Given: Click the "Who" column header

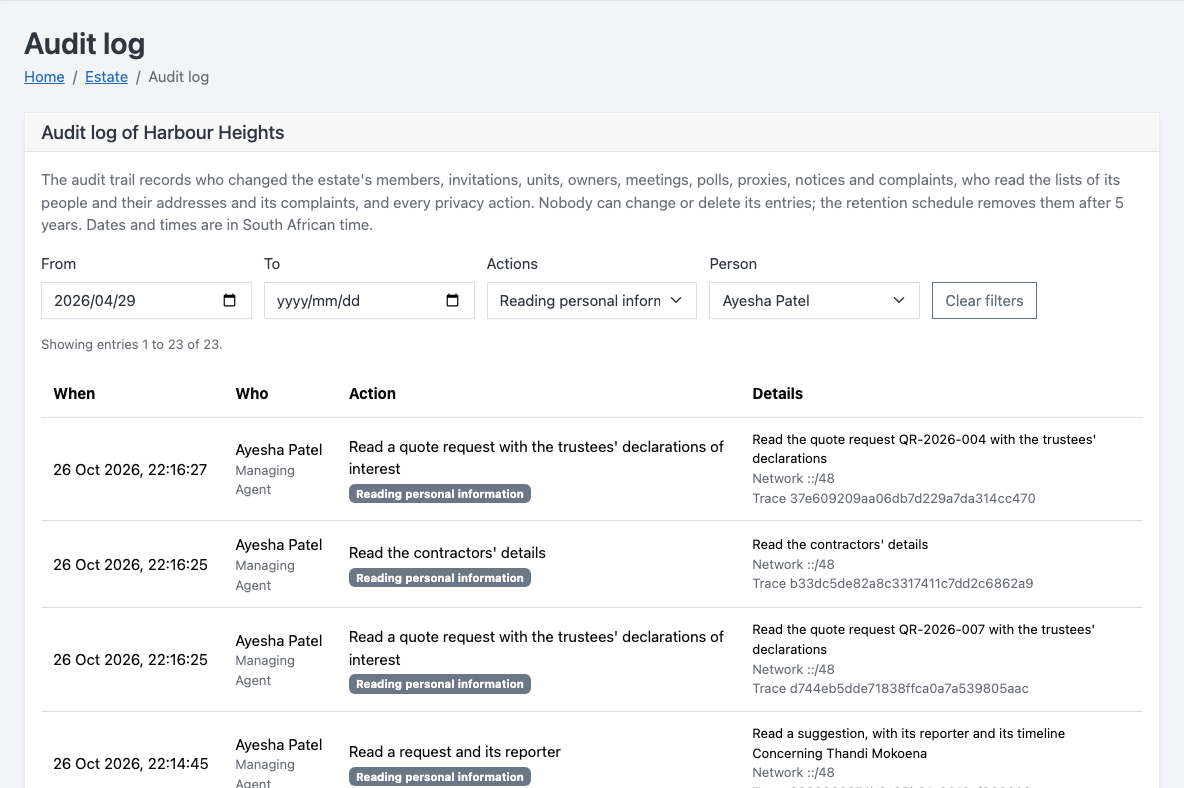Looking at the screenshot, I should (x=251, y=393).
